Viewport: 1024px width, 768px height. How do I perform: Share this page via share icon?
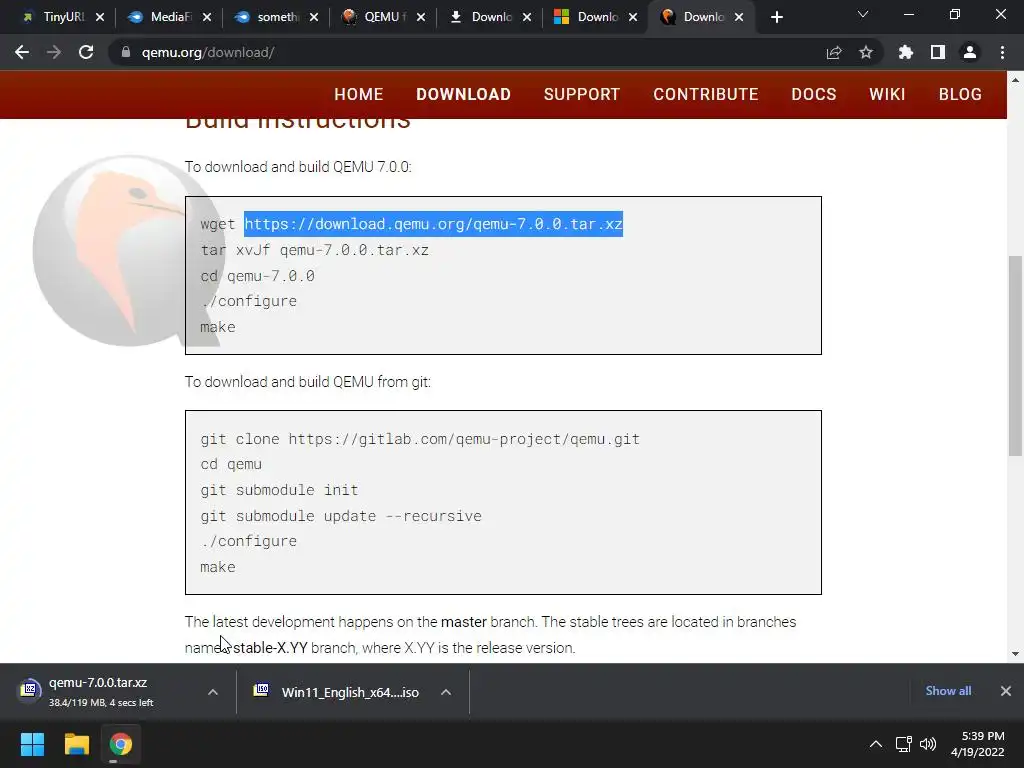(834, 52)
